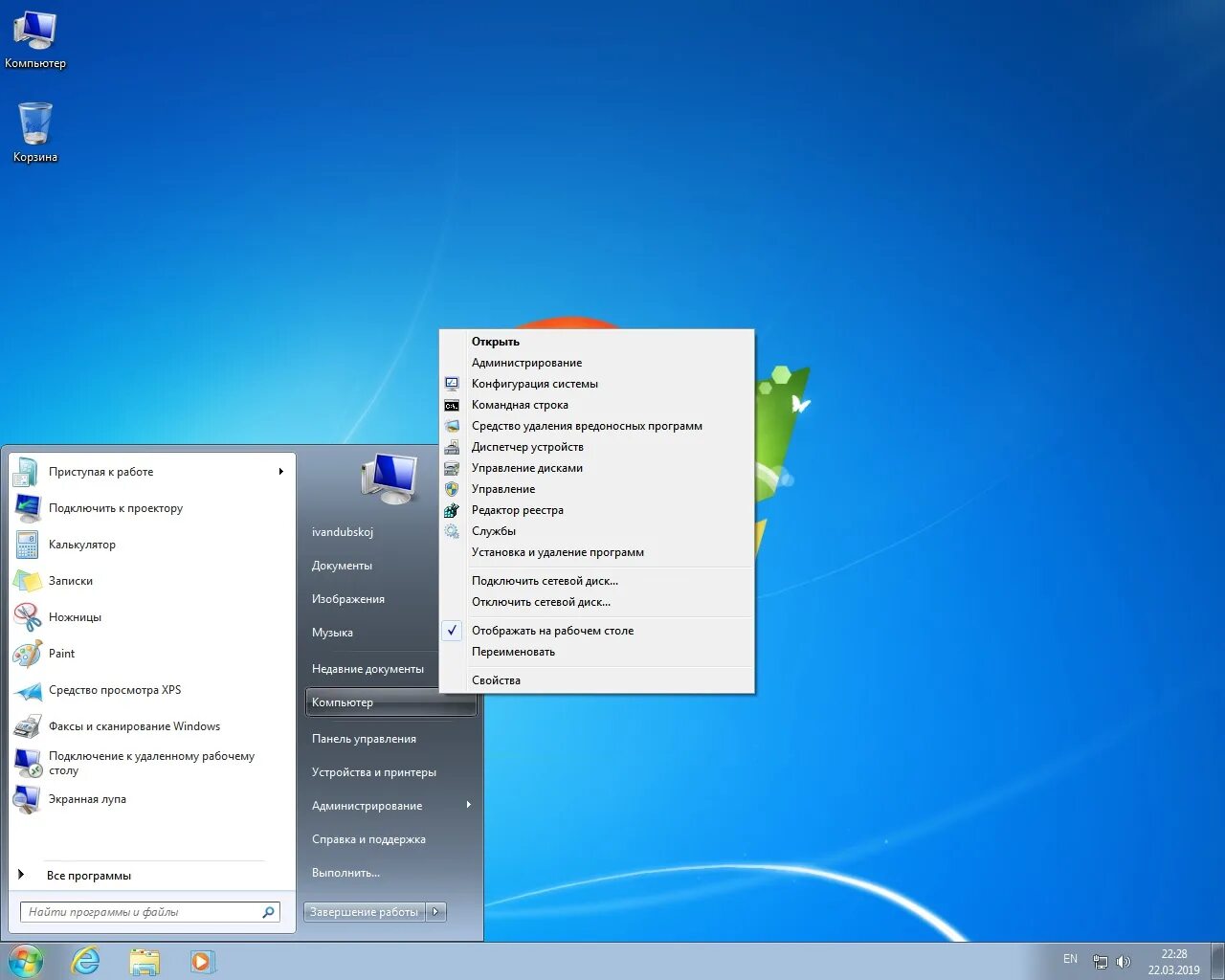Select Установка и удаление программ

click(597, 552)
